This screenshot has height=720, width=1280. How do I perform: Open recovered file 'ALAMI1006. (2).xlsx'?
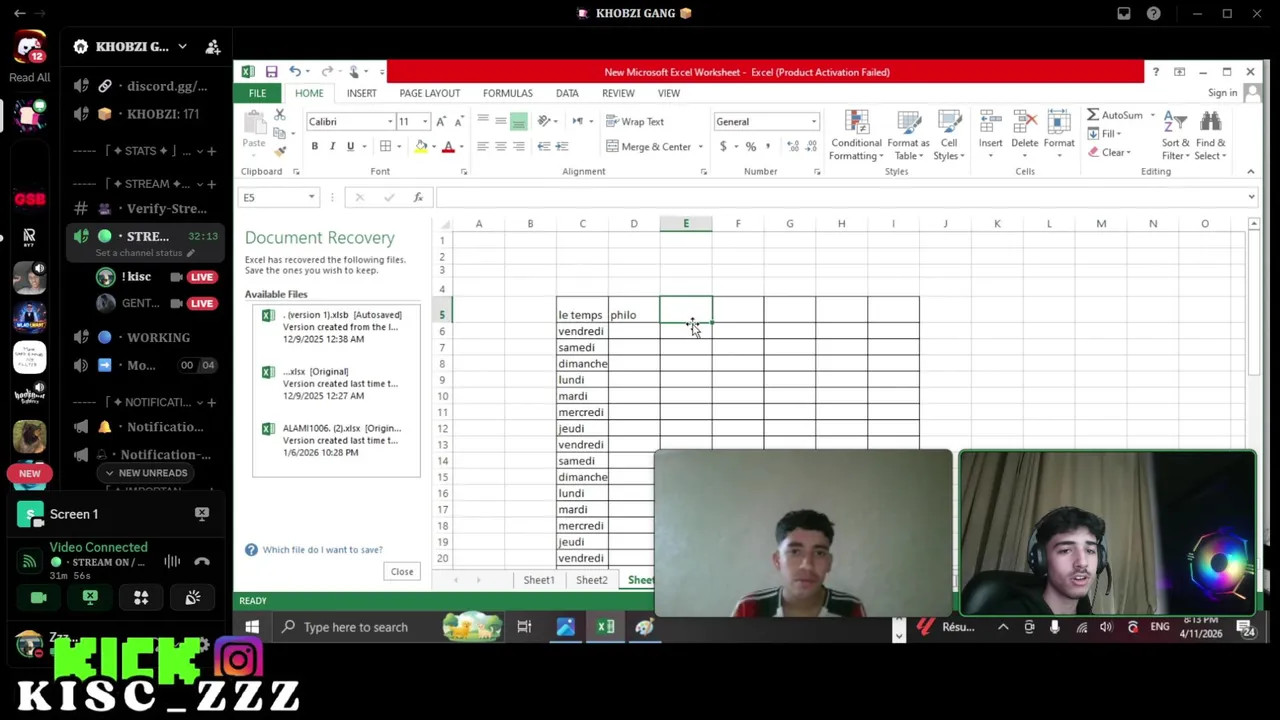pyautogui.click(x=336, y=440)
